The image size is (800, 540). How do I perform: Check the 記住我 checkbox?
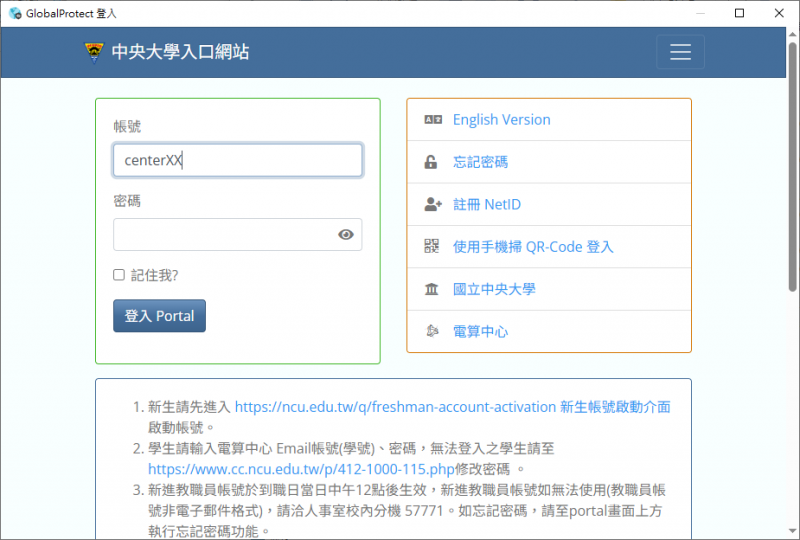pos(119,275)
